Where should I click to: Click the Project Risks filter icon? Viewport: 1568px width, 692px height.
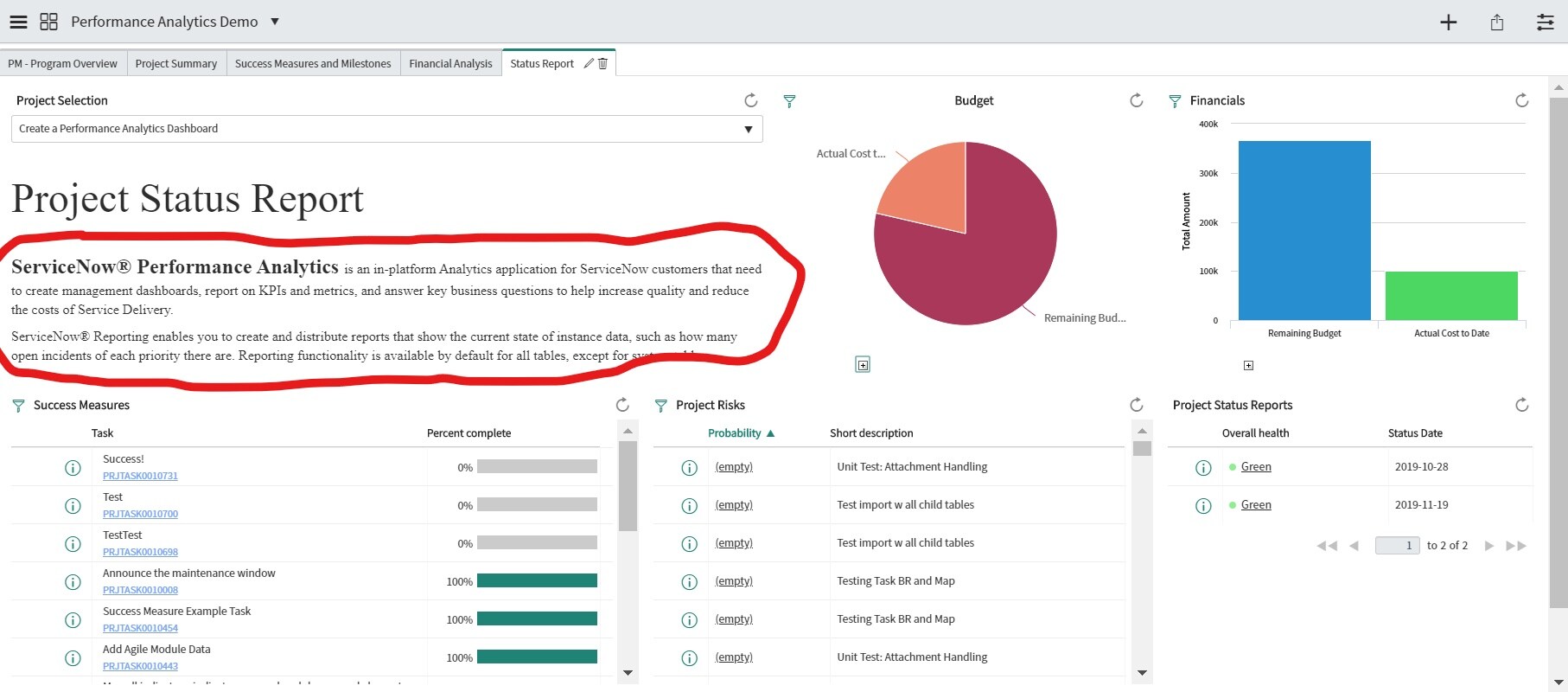click(661, 406)
